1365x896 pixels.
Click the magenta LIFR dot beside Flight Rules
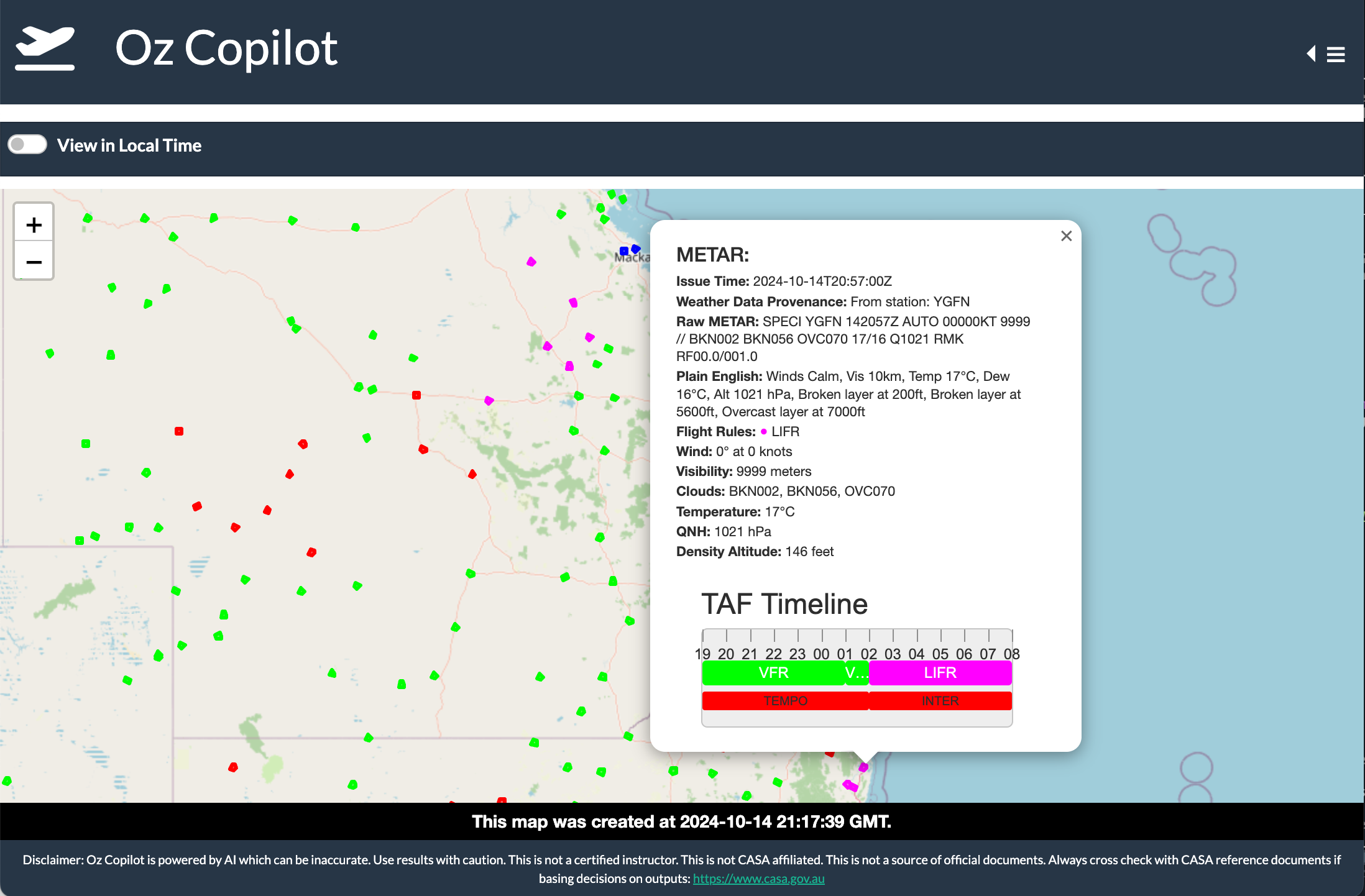(764, 431)
